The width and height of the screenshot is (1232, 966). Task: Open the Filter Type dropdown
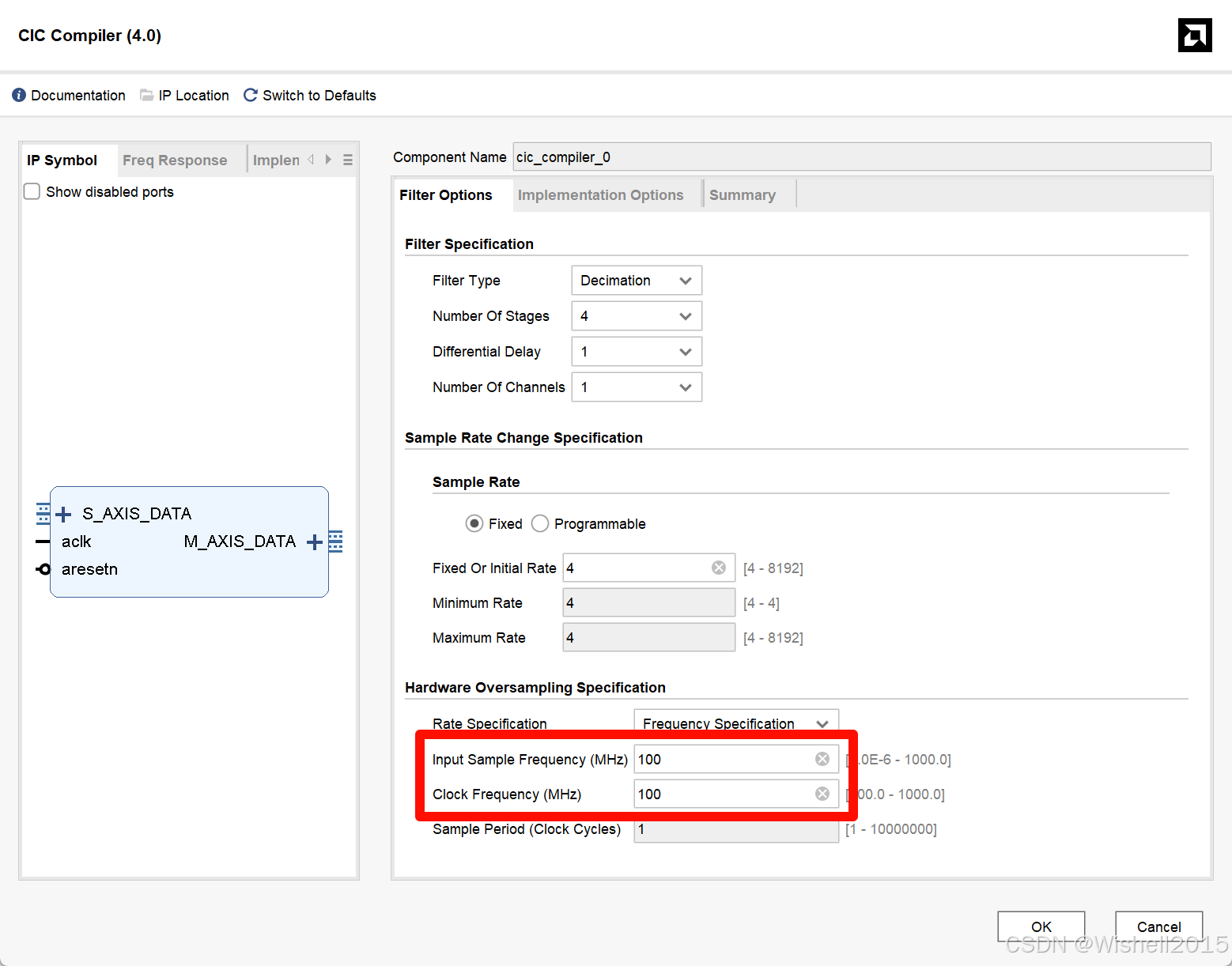[x=637, y=281]
